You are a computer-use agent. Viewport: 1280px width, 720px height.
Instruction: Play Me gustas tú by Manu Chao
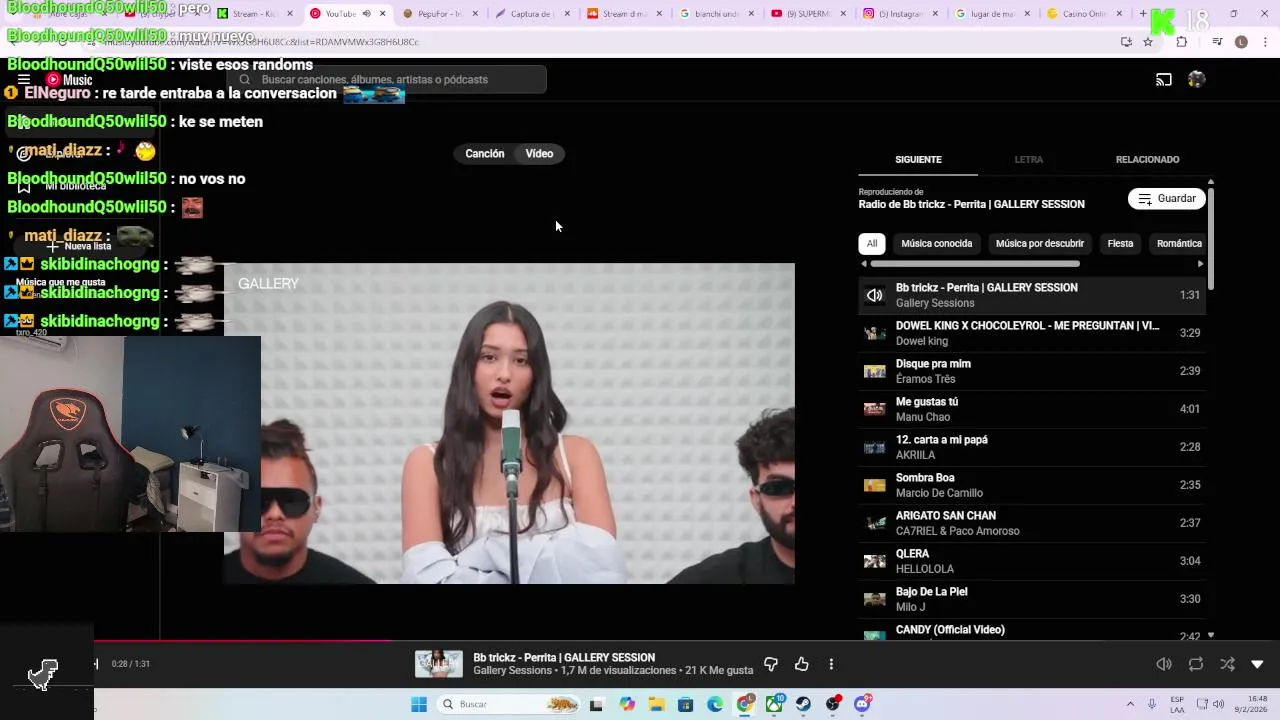click(x=1032, y=409)
